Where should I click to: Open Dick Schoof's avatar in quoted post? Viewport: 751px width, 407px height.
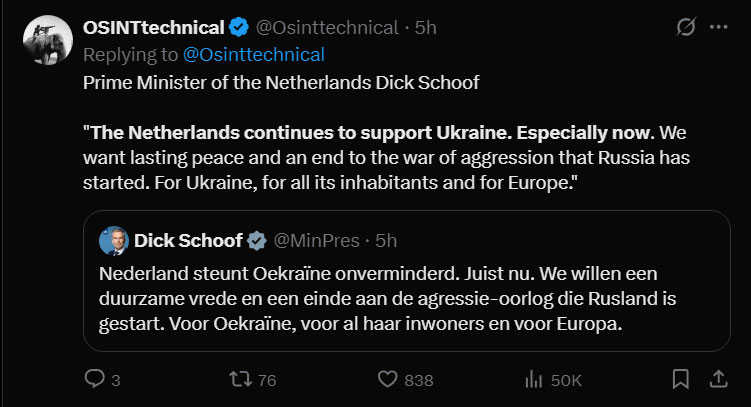coord(112,241)
